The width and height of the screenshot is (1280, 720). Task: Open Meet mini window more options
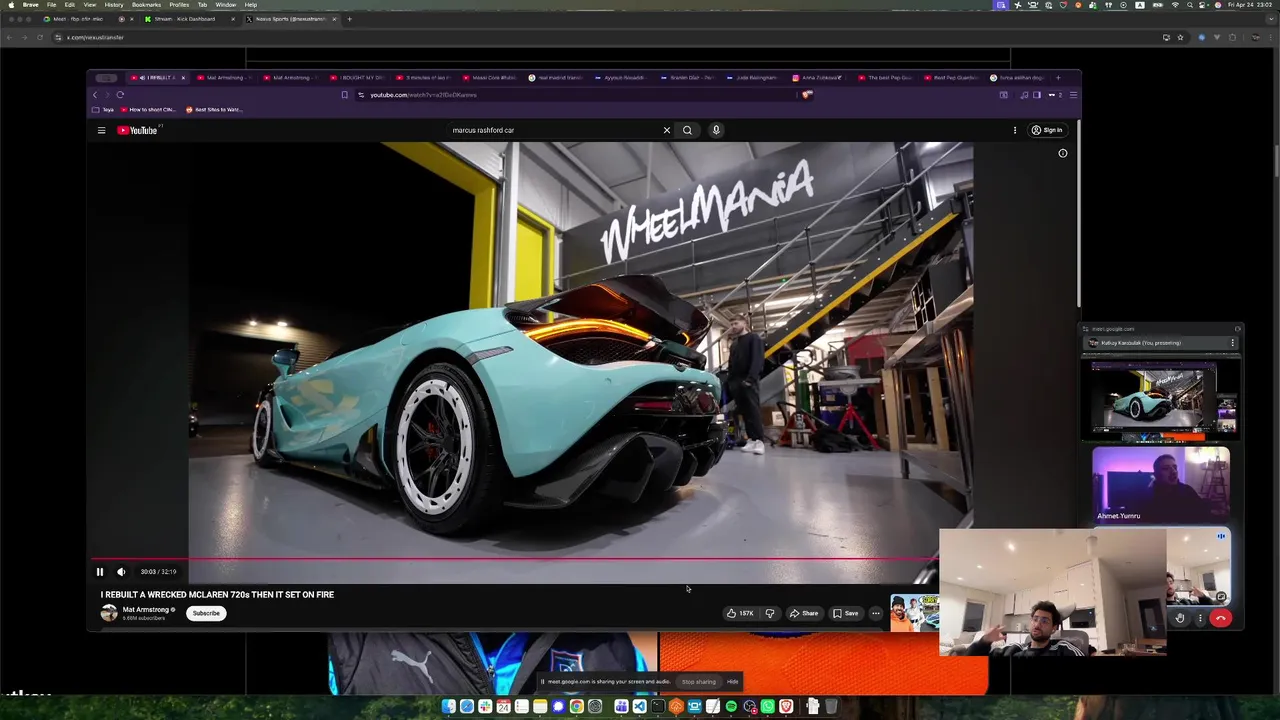coord(1200,618)
